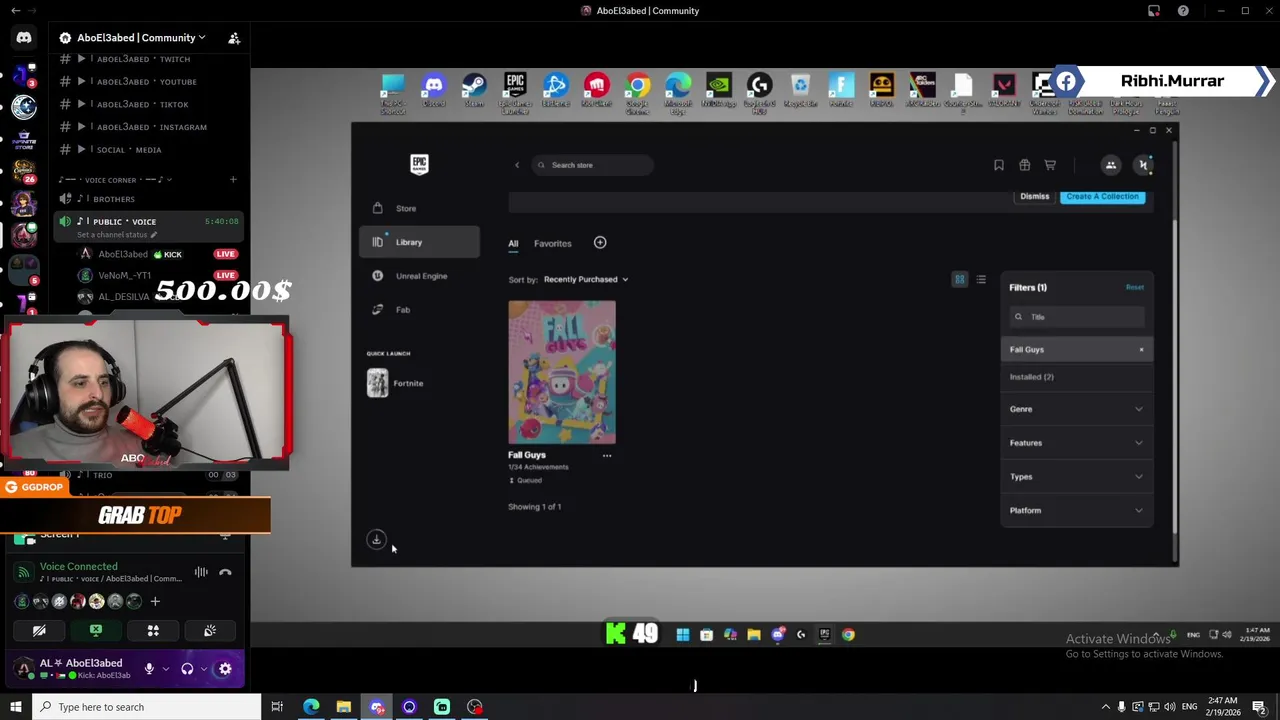Expand the Features filter section
The image size is (1280, 720).
pyautogui.click(x=1077, y=443)
